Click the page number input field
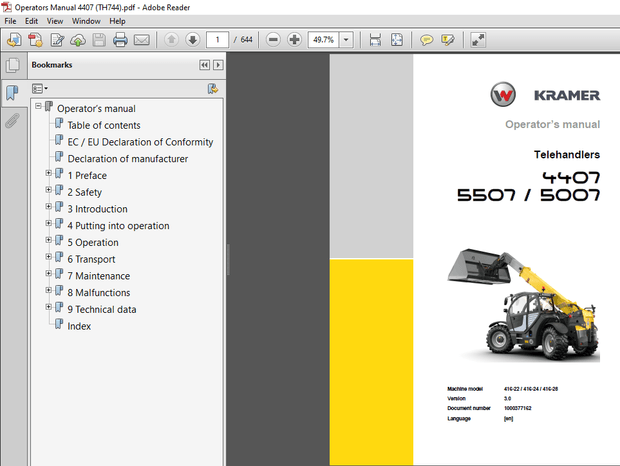Viewport: 620px width, 466px height. click(x=217, y=40)
